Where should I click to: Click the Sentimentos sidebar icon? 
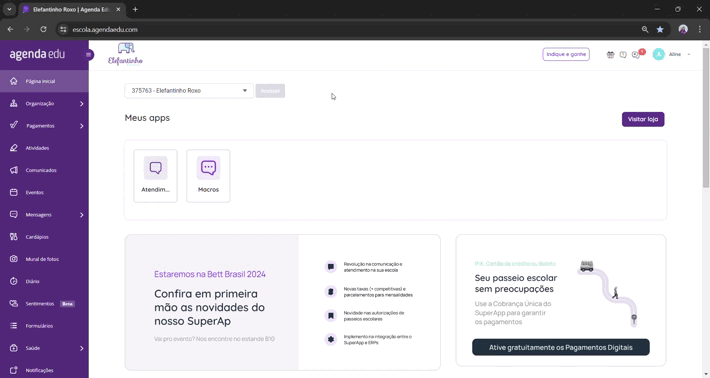[x=14, y=303]
